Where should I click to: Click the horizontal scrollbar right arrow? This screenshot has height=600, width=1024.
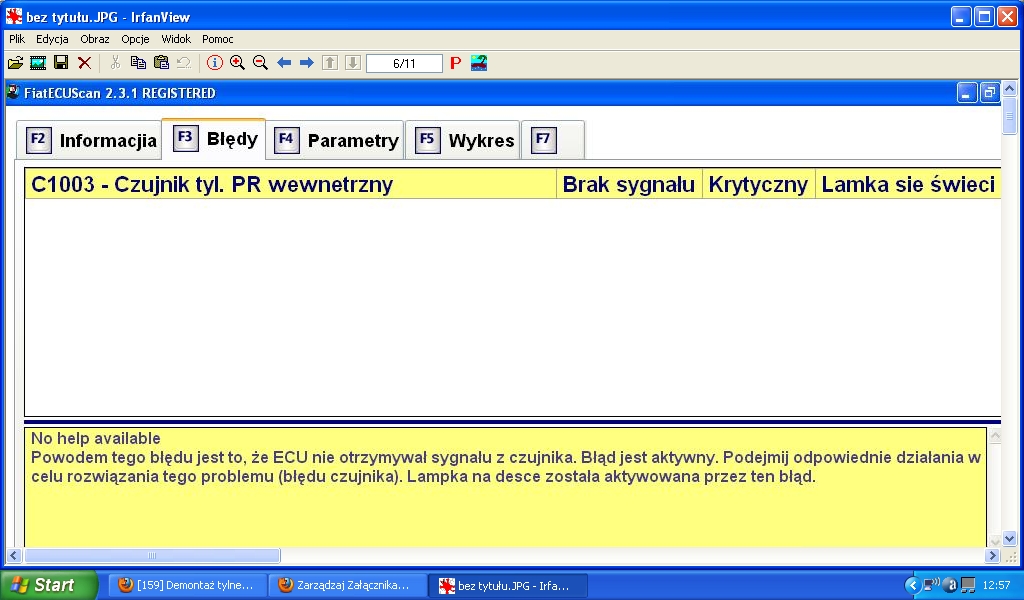[x=993, y=556]
